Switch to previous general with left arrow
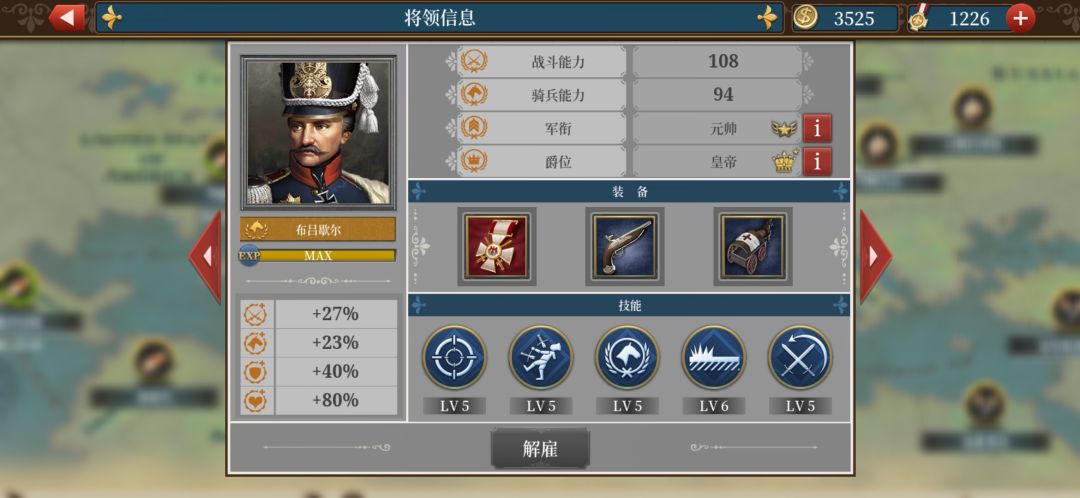Image resolution: width=1080 pixels, height=498 pixels. pyautogui.click(x=205, y=256)
